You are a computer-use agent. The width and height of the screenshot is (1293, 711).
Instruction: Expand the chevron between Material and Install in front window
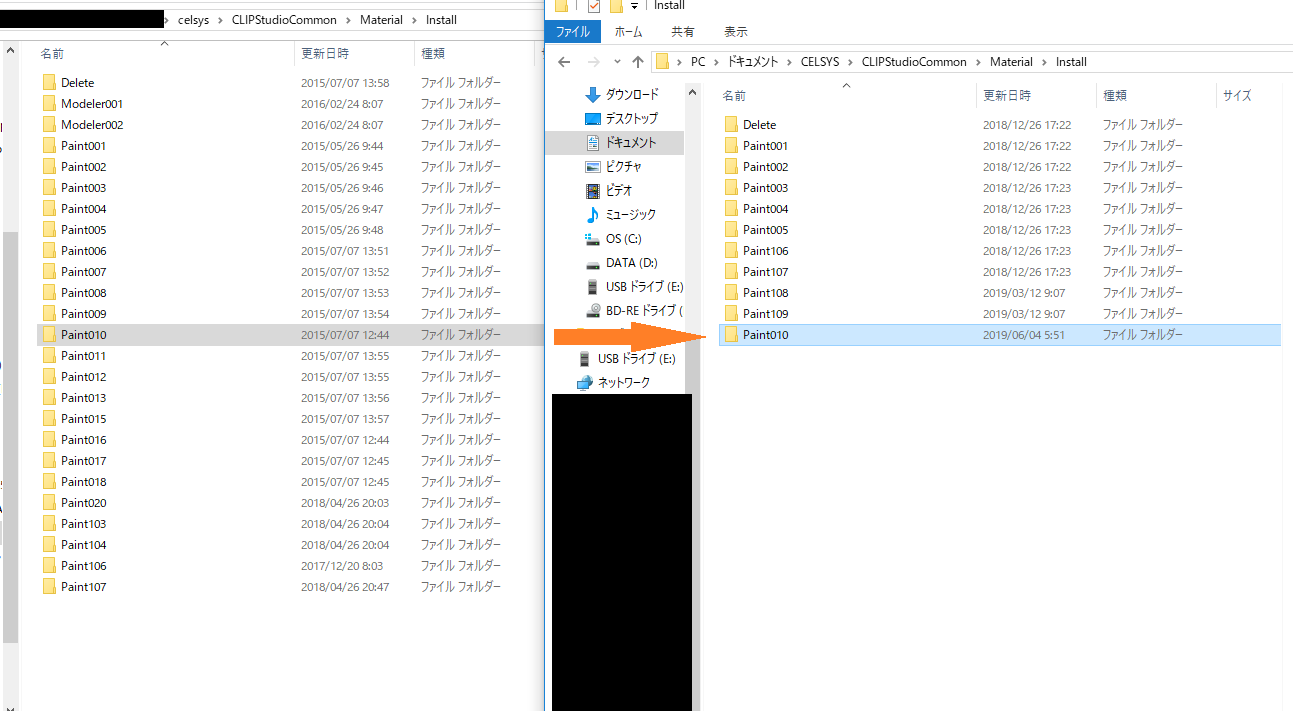[x=1045, y=62]
